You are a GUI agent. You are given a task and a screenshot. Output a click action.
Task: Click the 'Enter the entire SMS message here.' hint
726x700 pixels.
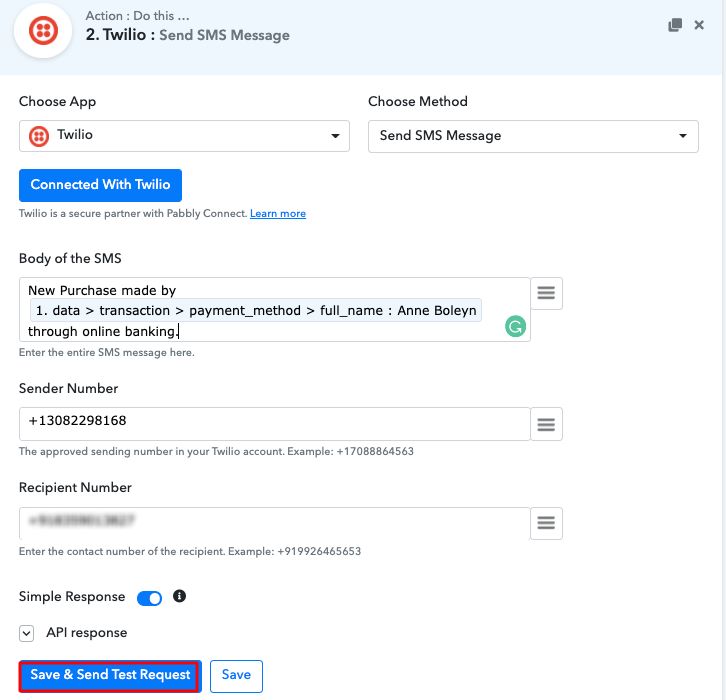click(106, 352)
